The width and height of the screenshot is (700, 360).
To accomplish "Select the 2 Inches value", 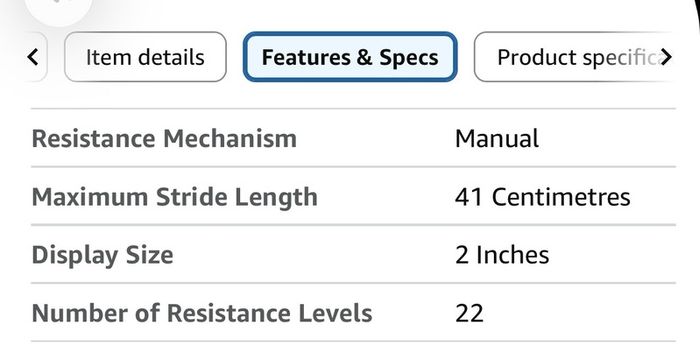I will [x=502, y=255].
